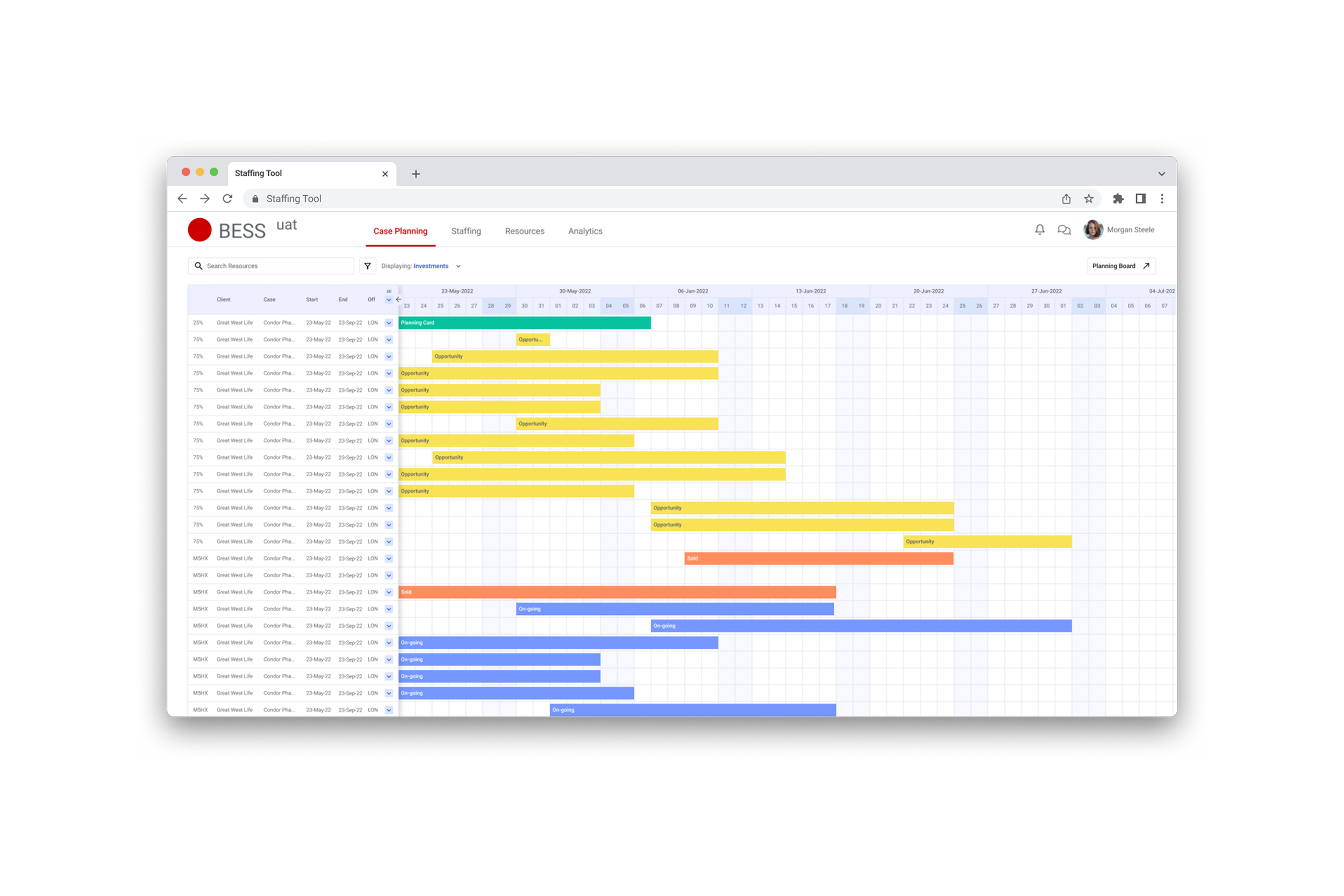Switch to the Staffing tab

pyautogui.click(x=466, y=232)
